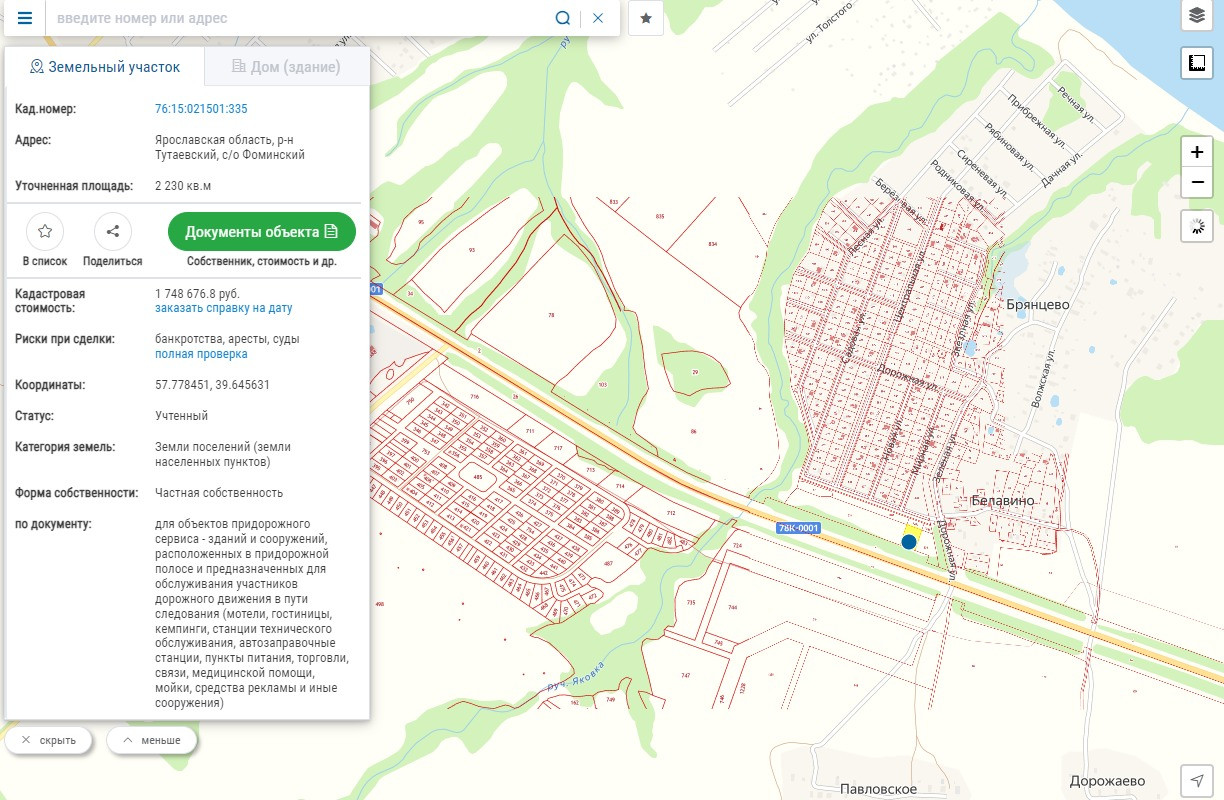Clear the search field with X icon
Screen dimensions: 1224x800
click(598, 18)
